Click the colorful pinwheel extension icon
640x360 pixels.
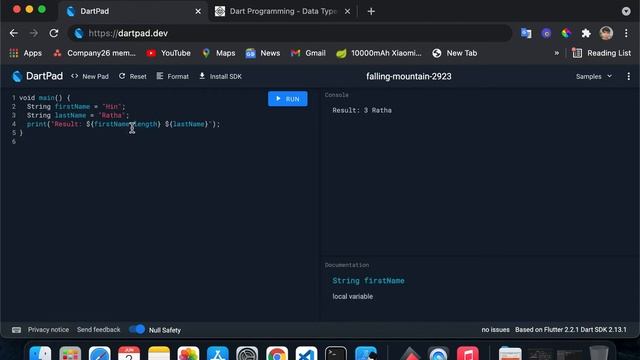point(566,33)
